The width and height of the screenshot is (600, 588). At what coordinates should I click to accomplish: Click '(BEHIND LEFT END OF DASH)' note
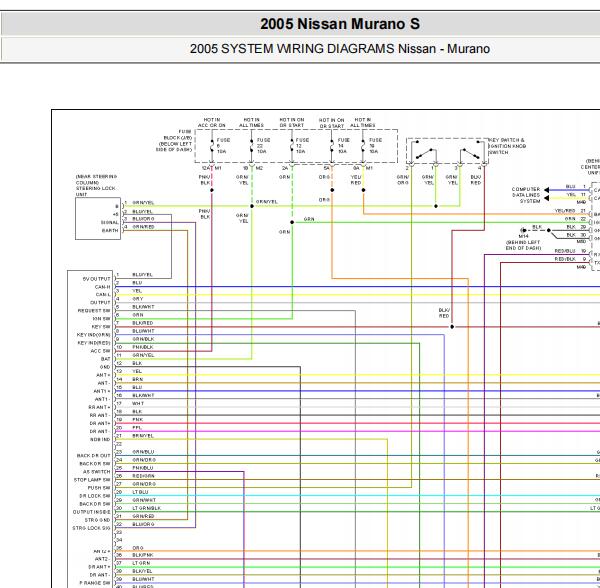(523, 245)
